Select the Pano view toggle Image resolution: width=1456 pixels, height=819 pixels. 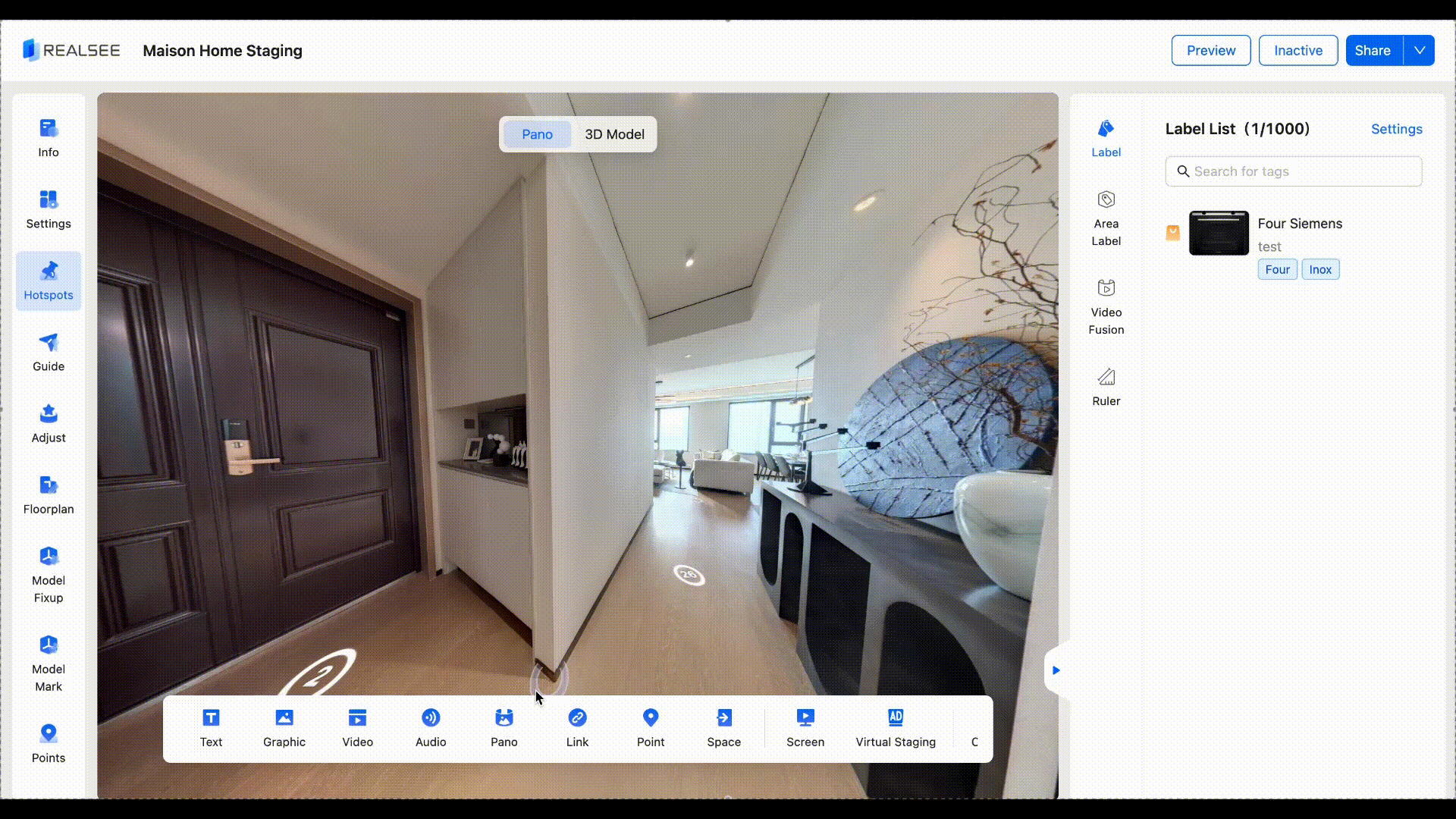[537, 134]
